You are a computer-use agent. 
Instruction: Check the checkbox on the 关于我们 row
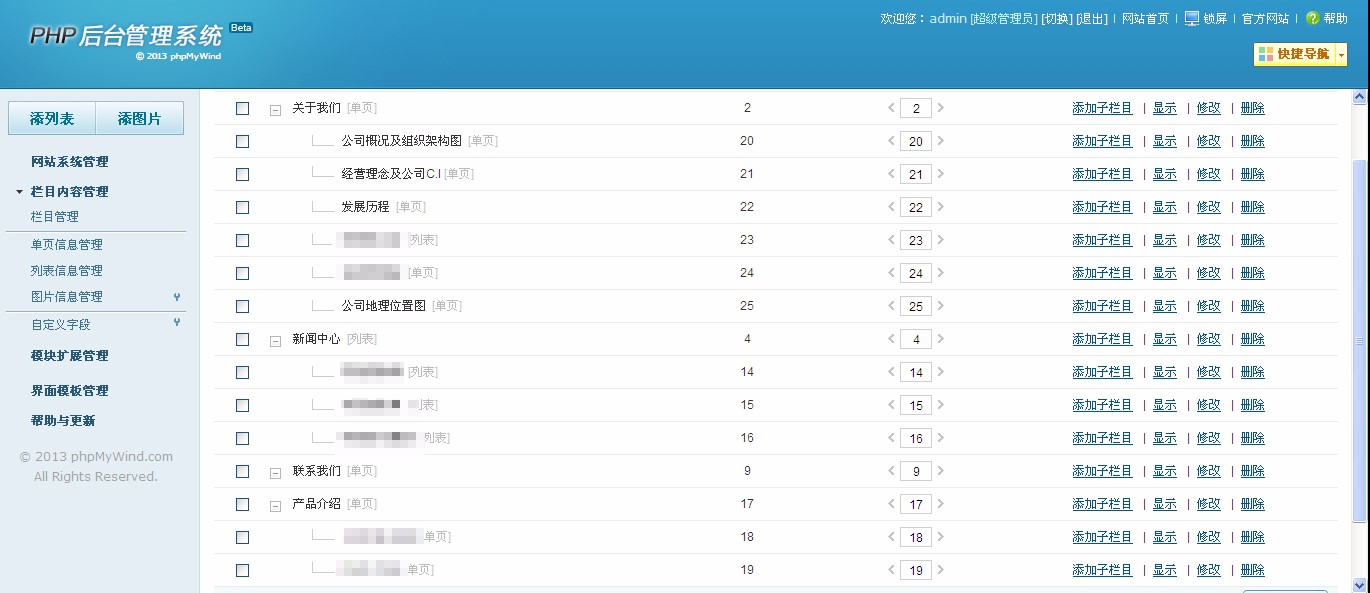tap(242, 107)
